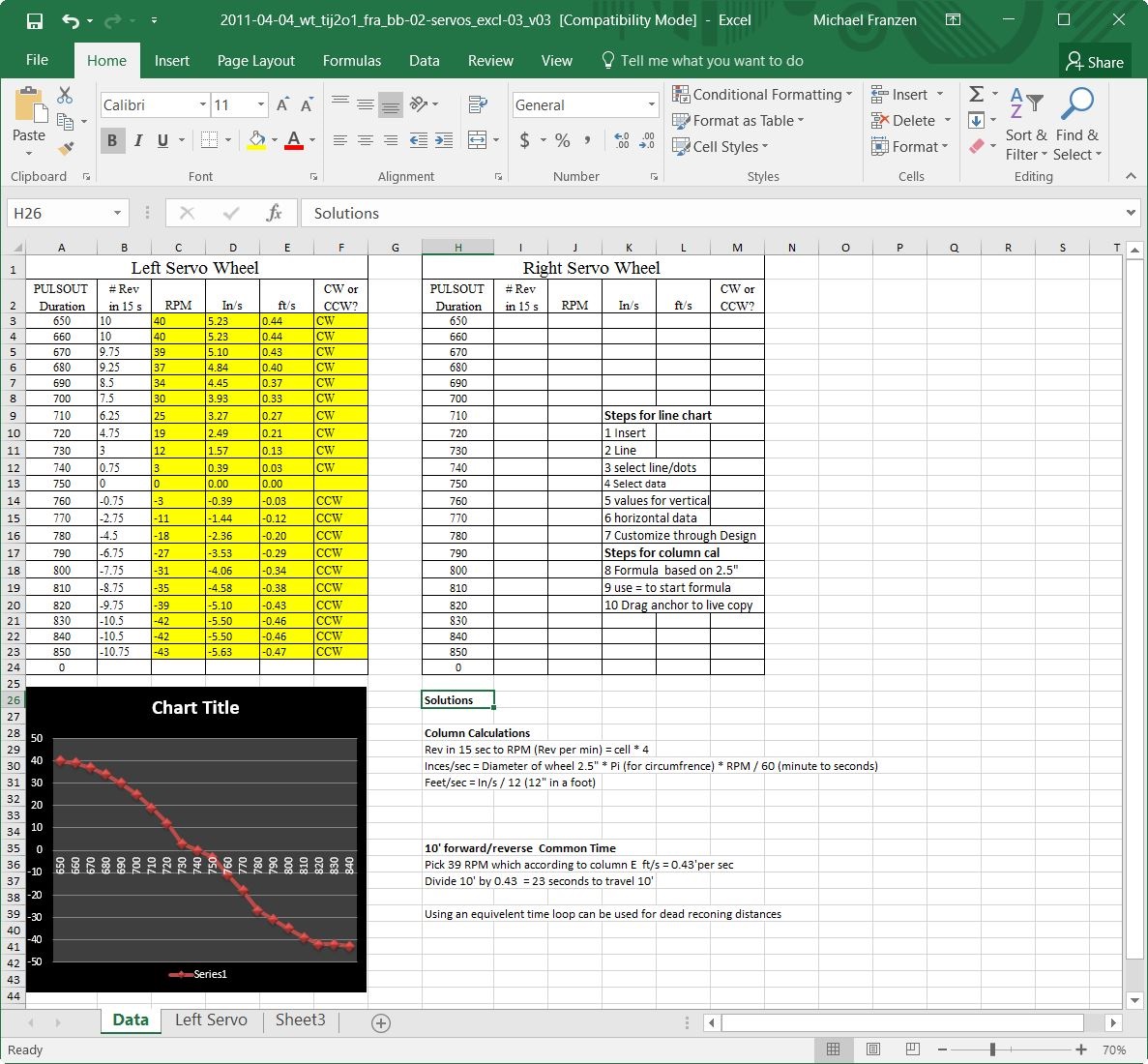1148x1064 pixels.
Task: Click the vertical scrollbar down arrow
Action: (x=1134, y=1000)
